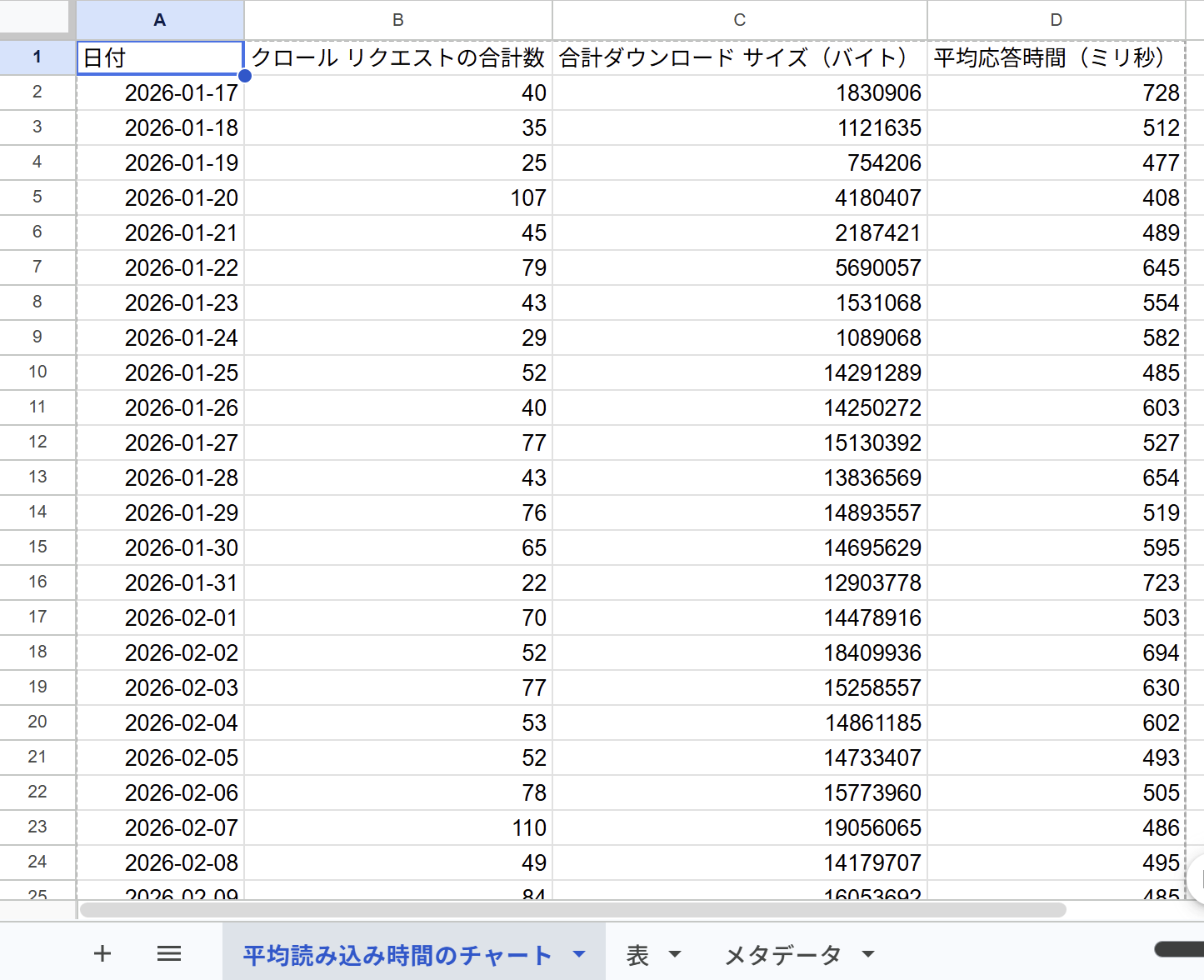Open the 表 sheet dropdown arrow

tap(677, 956)
